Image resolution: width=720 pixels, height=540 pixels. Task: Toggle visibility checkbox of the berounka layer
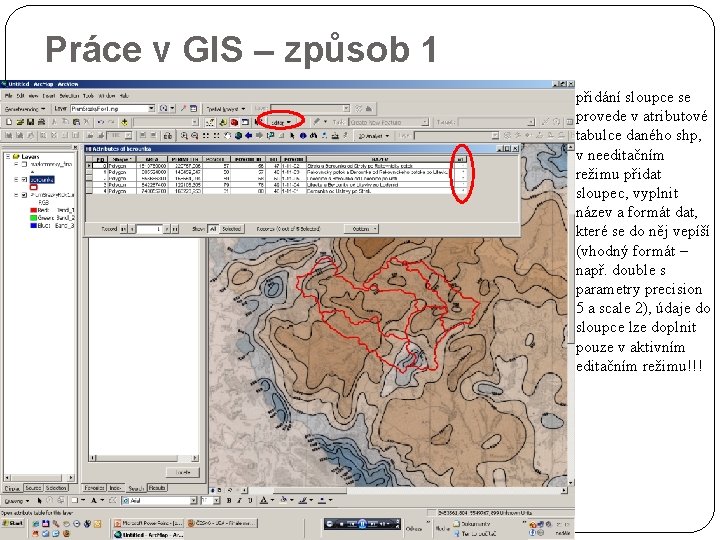(x=25, y=180)
